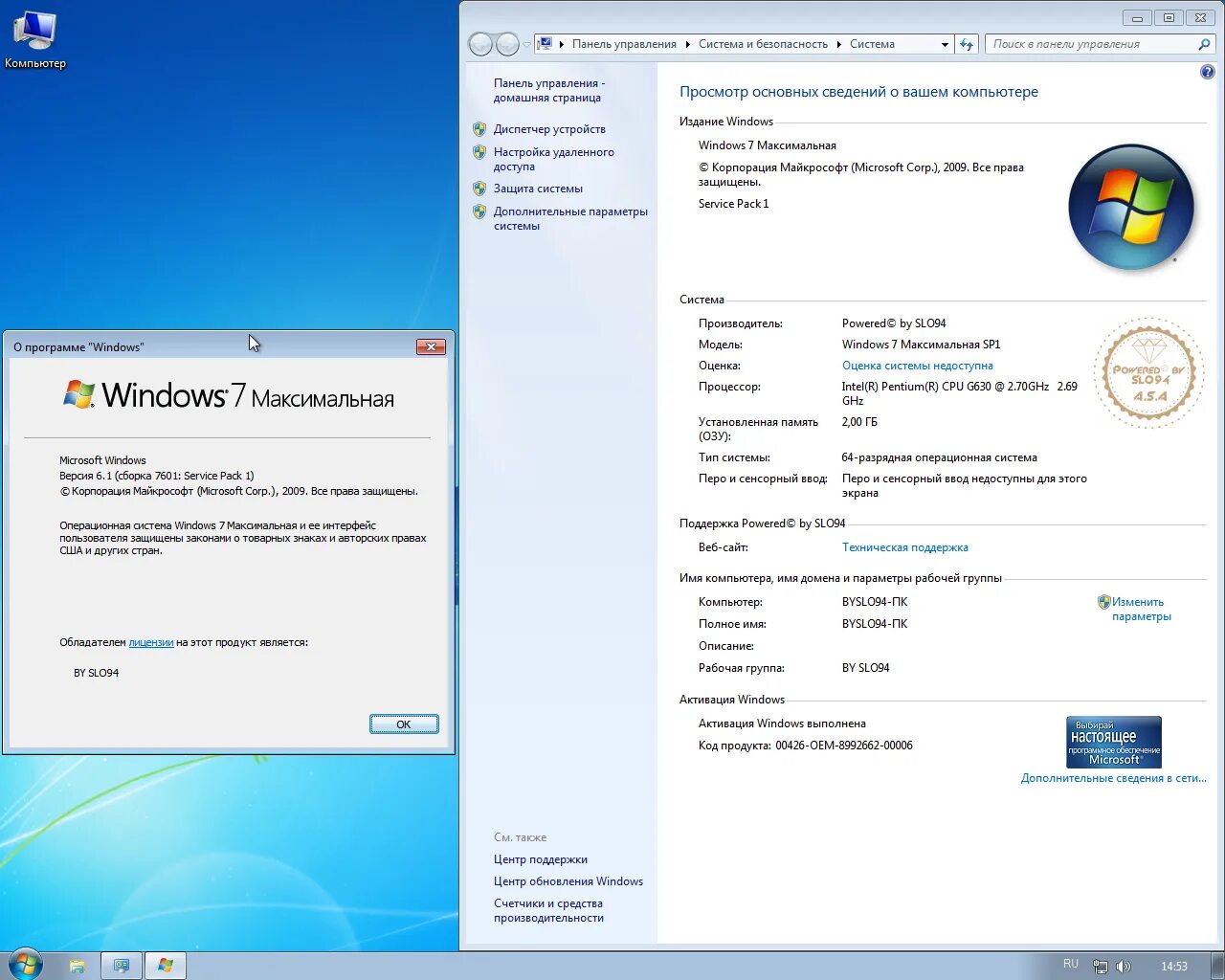Expand arrow after Панель управления breadcrumb
Viewport: 1225px width, 980px height.
[687, 44]
